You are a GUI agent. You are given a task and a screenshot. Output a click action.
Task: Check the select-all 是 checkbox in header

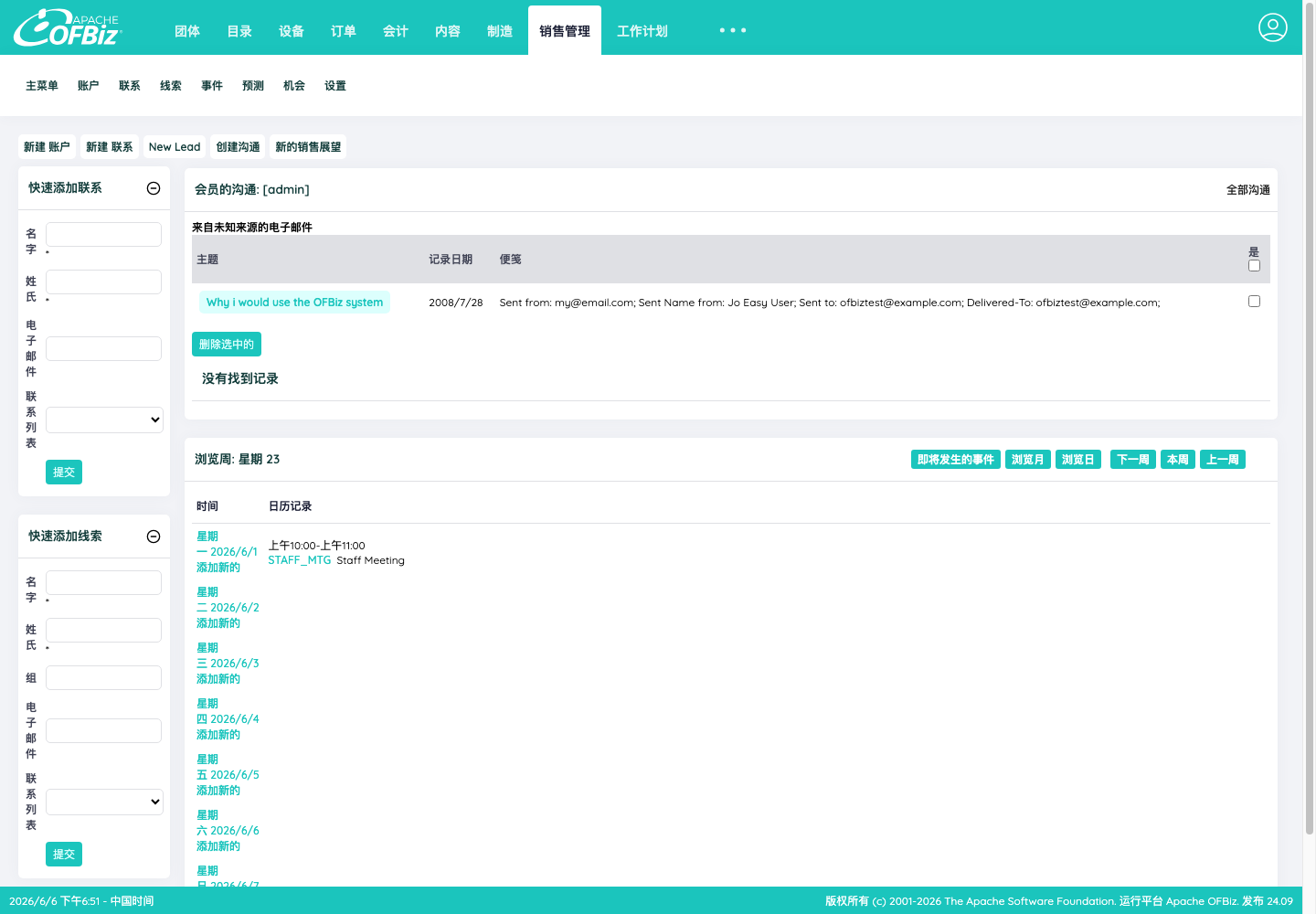(1254, 266)
